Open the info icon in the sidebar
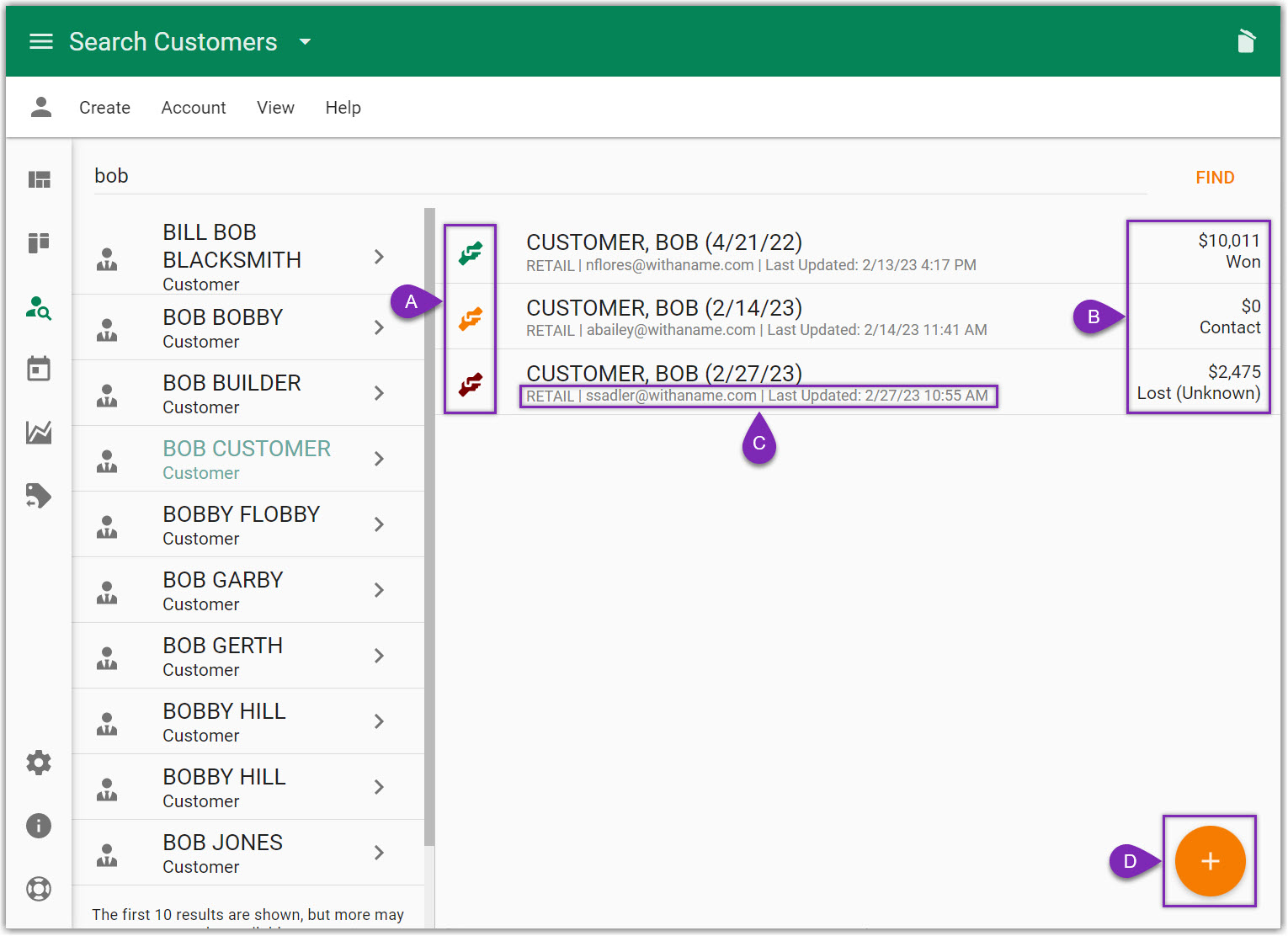Image resolution: width=1288 pixels, height=936 pixels. pos(39,826)
